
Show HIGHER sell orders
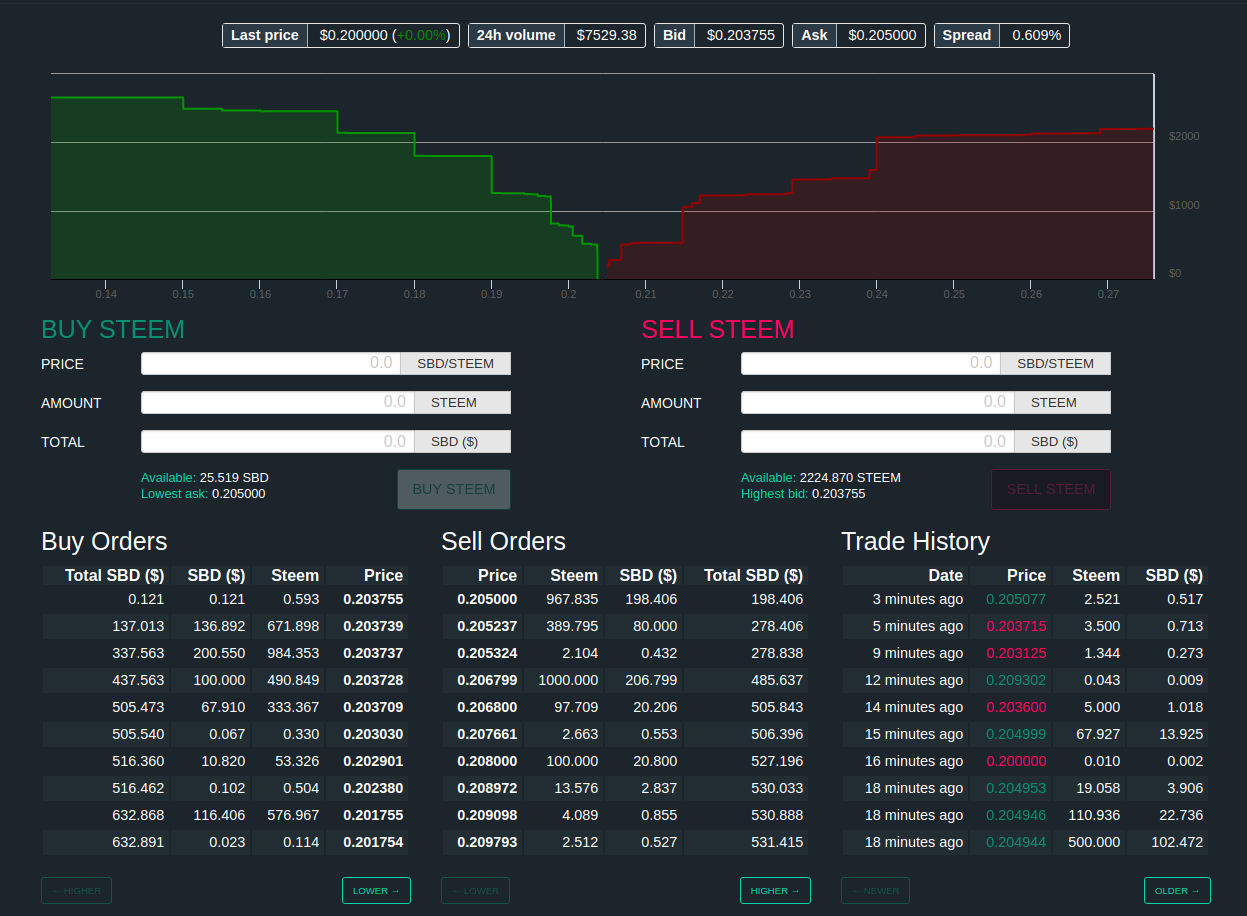click(x=775, y=890)
